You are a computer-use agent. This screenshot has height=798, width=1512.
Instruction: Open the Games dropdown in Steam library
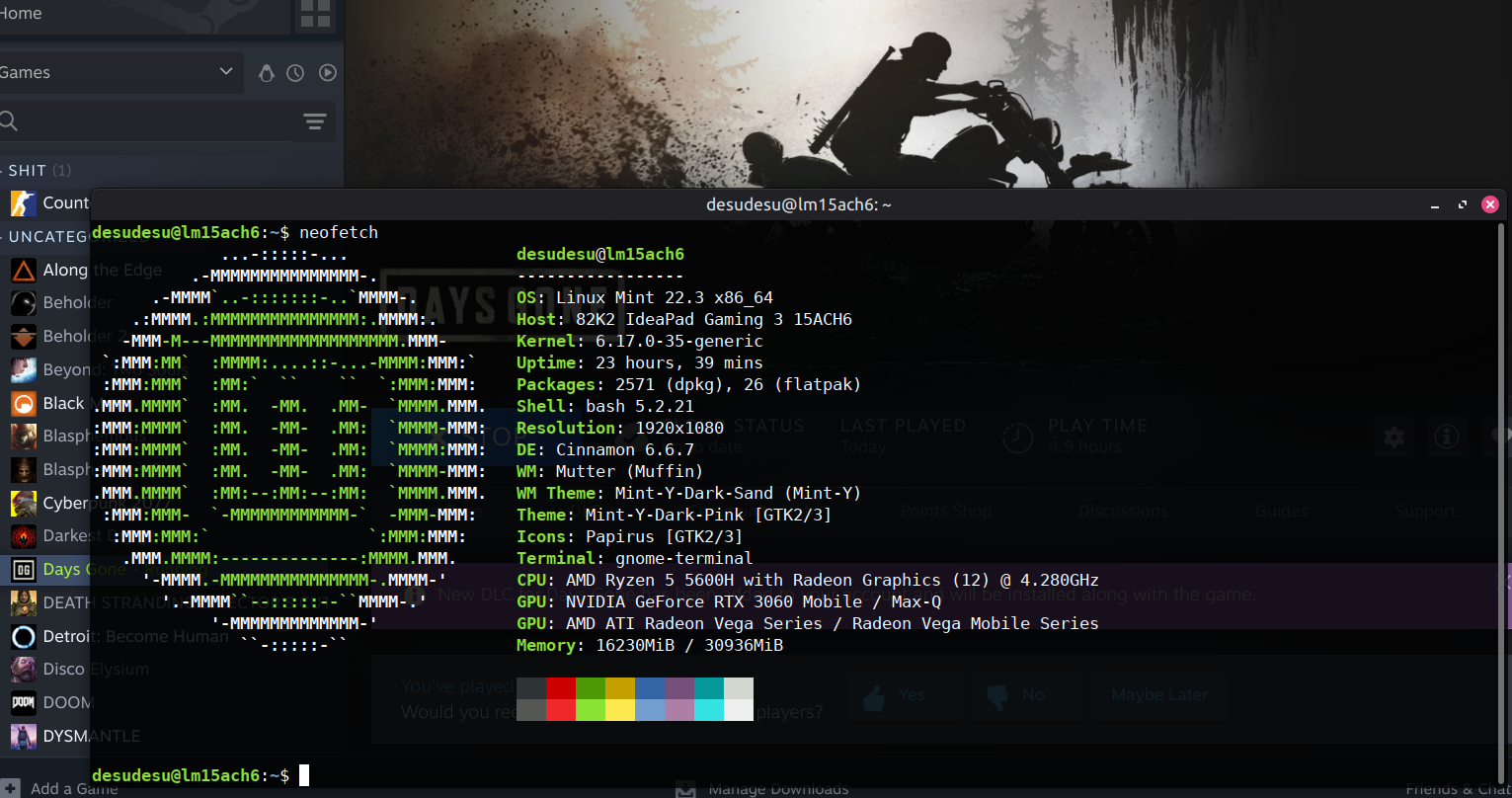coord(120,72)
